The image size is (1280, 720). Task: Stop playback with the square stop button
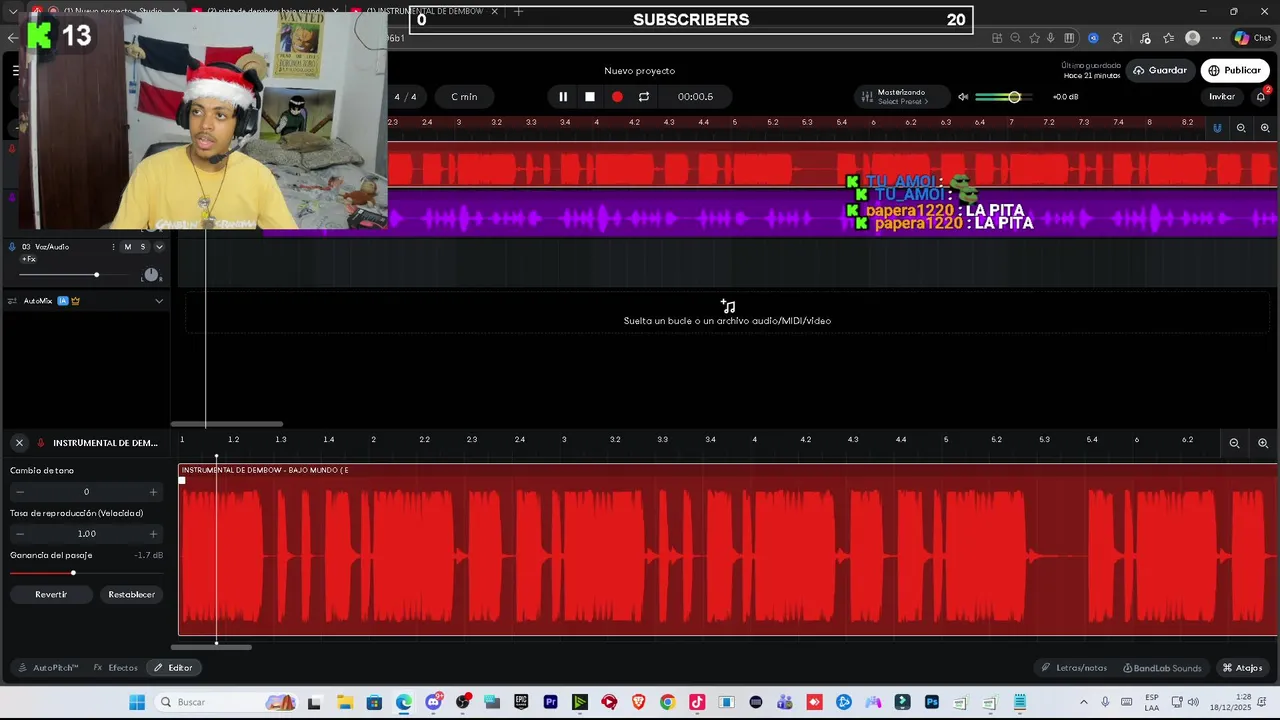pos(590,97)
